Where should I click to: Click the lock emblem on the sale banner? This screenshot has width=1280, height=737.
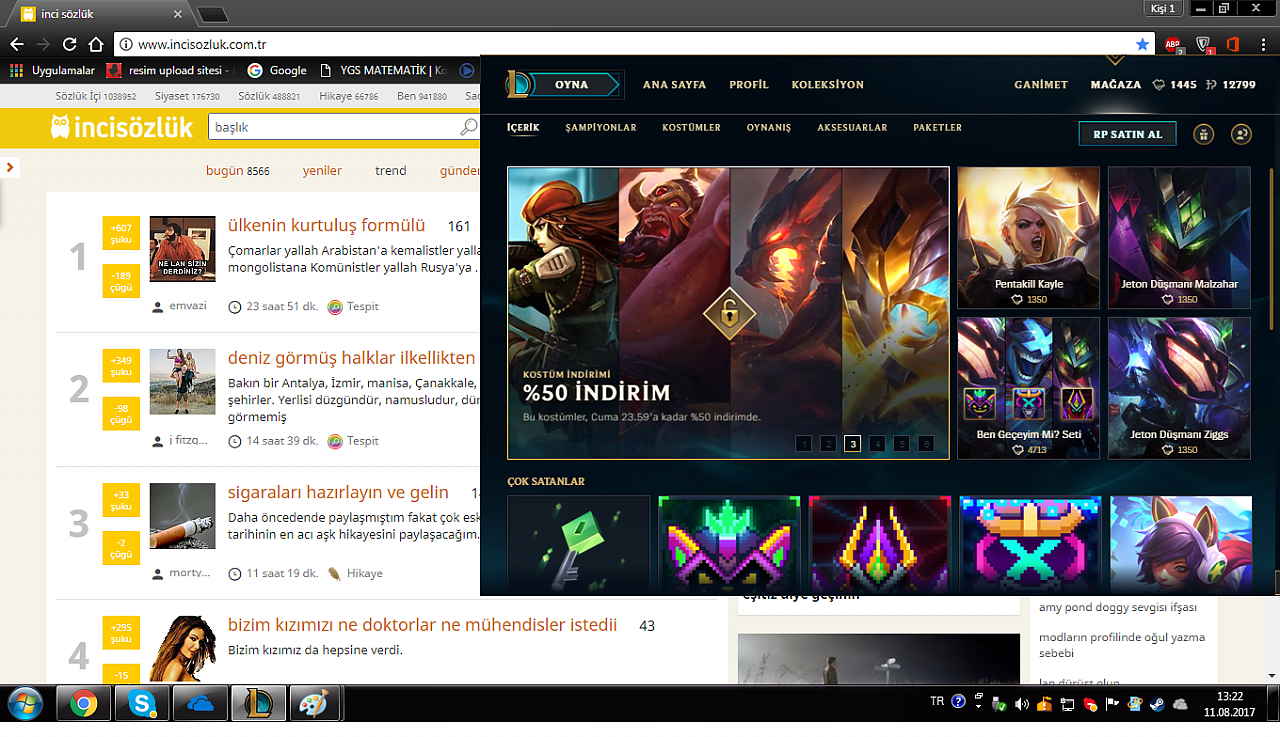[x=729, y=313]
